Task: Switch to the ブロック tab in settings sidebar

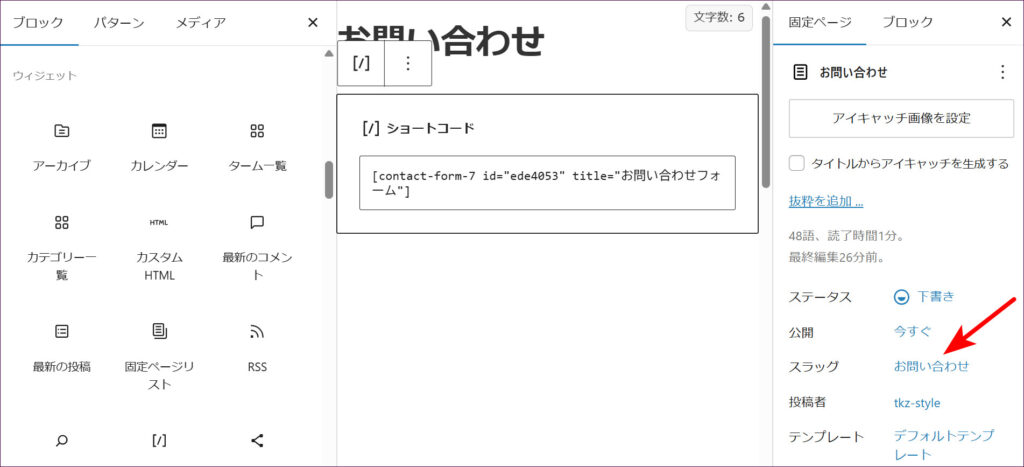Action: 908,22
